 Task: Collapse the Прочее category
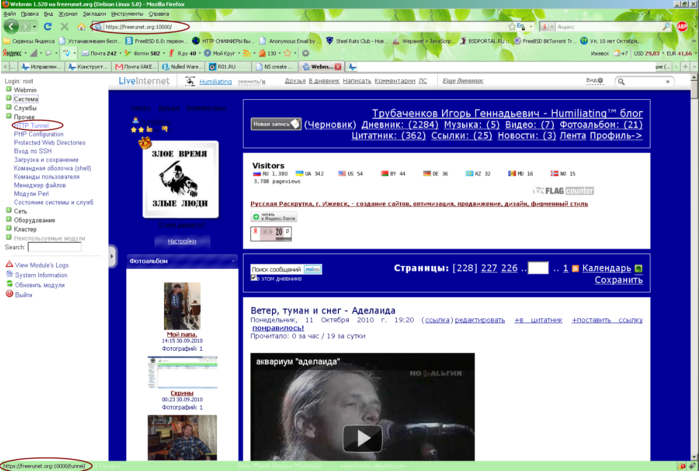coord(8,116)
